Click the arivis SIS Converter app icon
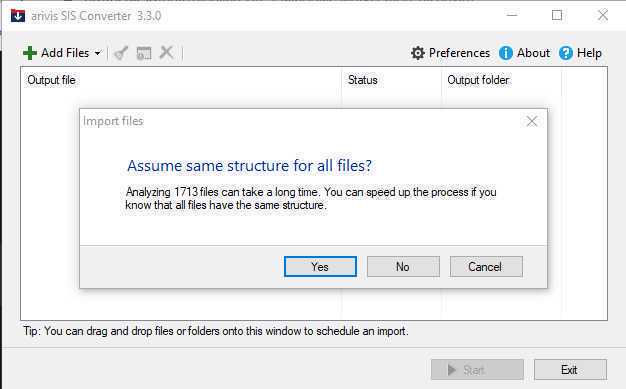 [18, 16]
